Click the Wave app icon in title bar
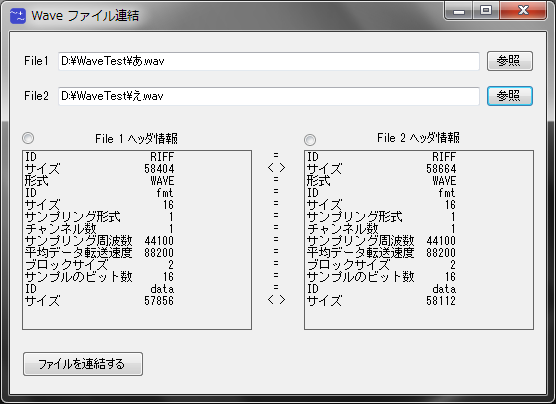 pos(18,16)
